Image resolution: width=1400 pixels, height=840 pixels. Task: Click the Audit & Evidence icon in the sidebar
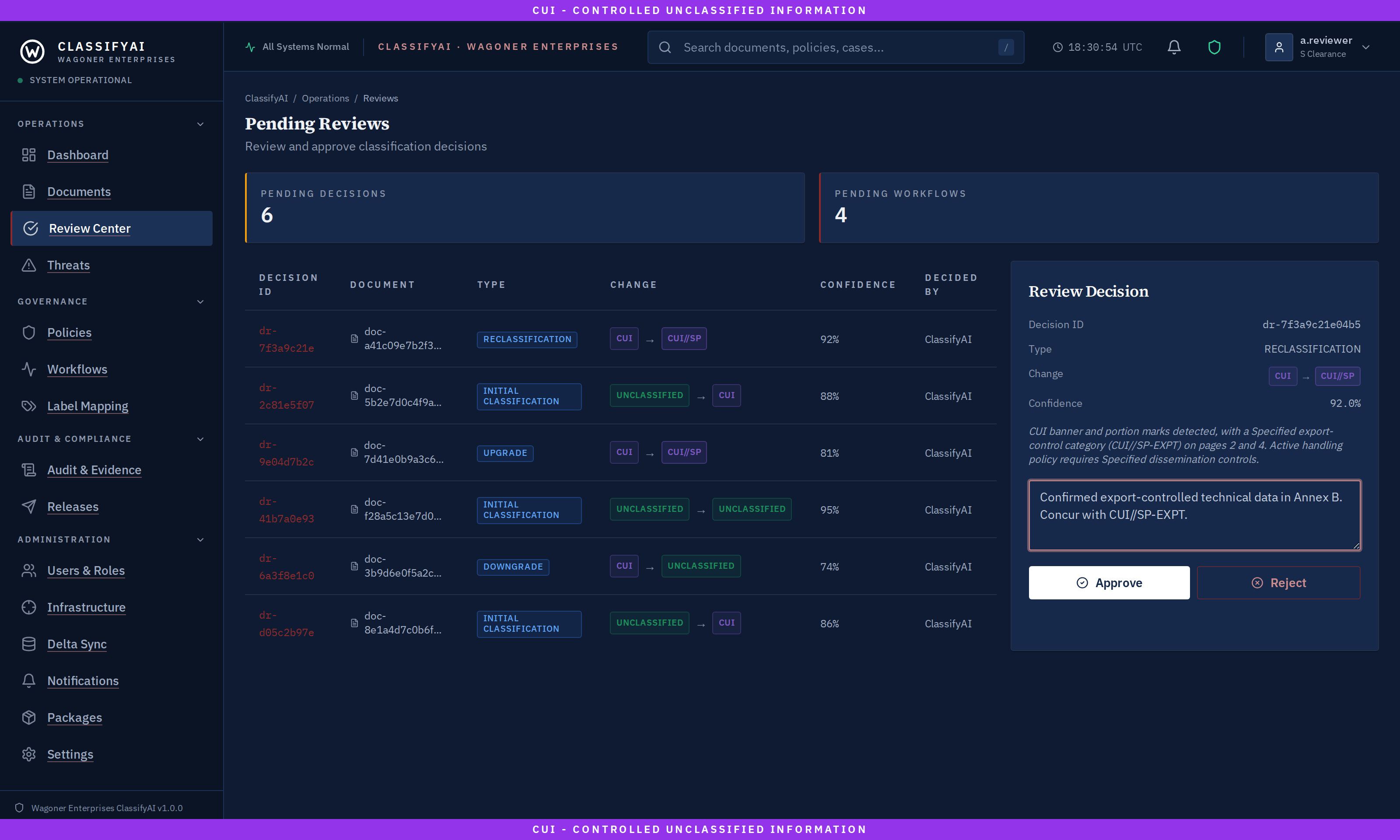coord(29,470)
